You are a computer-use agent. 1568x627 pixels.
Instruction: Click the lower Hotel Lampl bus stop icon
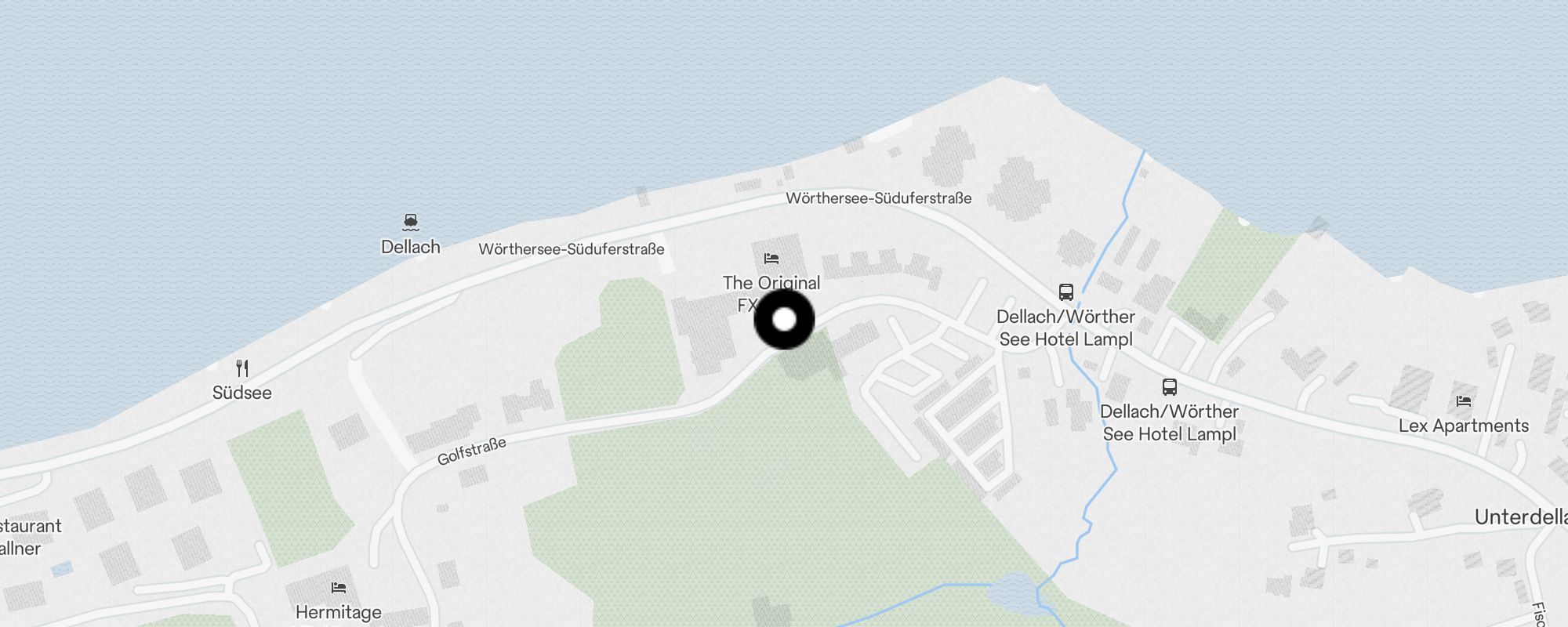pos(1170,387)
